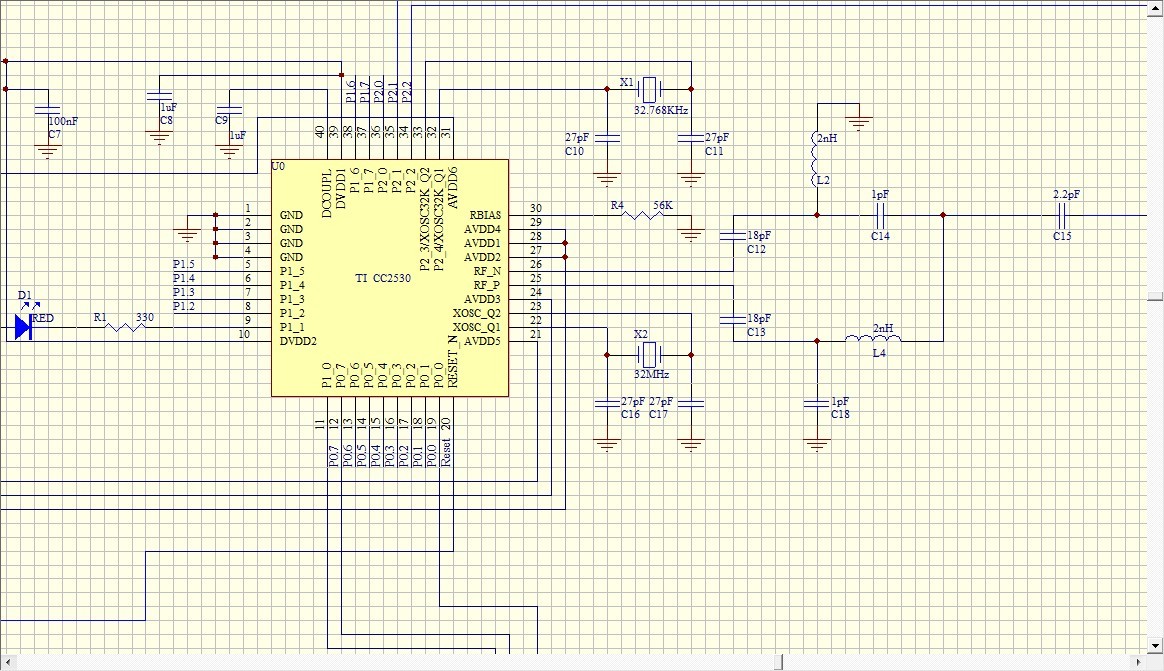
Task: Select the 'C11' designator
Action: point(714,151)
